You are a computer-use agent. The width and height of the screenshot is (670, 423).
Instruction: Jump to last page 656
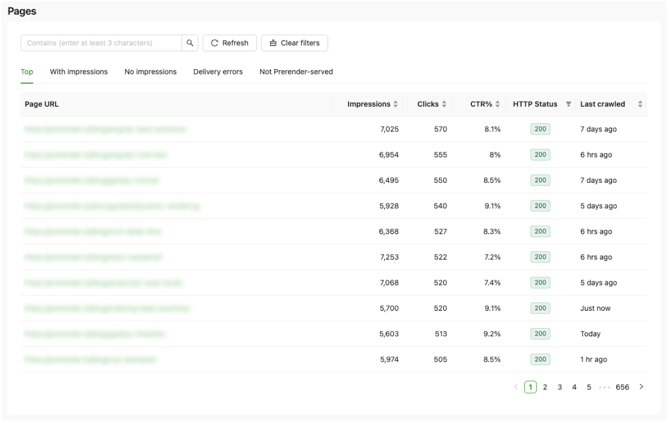coord(622,387)
